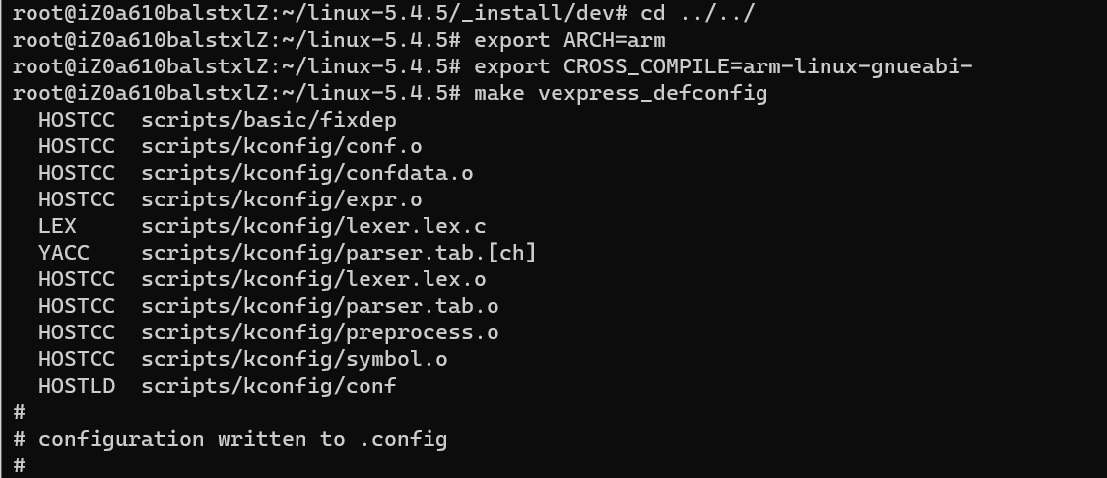Click the scripts/kconfig/expr.o path
The height and width of the screenshot is (478, 1107).
tap(281, 199)
